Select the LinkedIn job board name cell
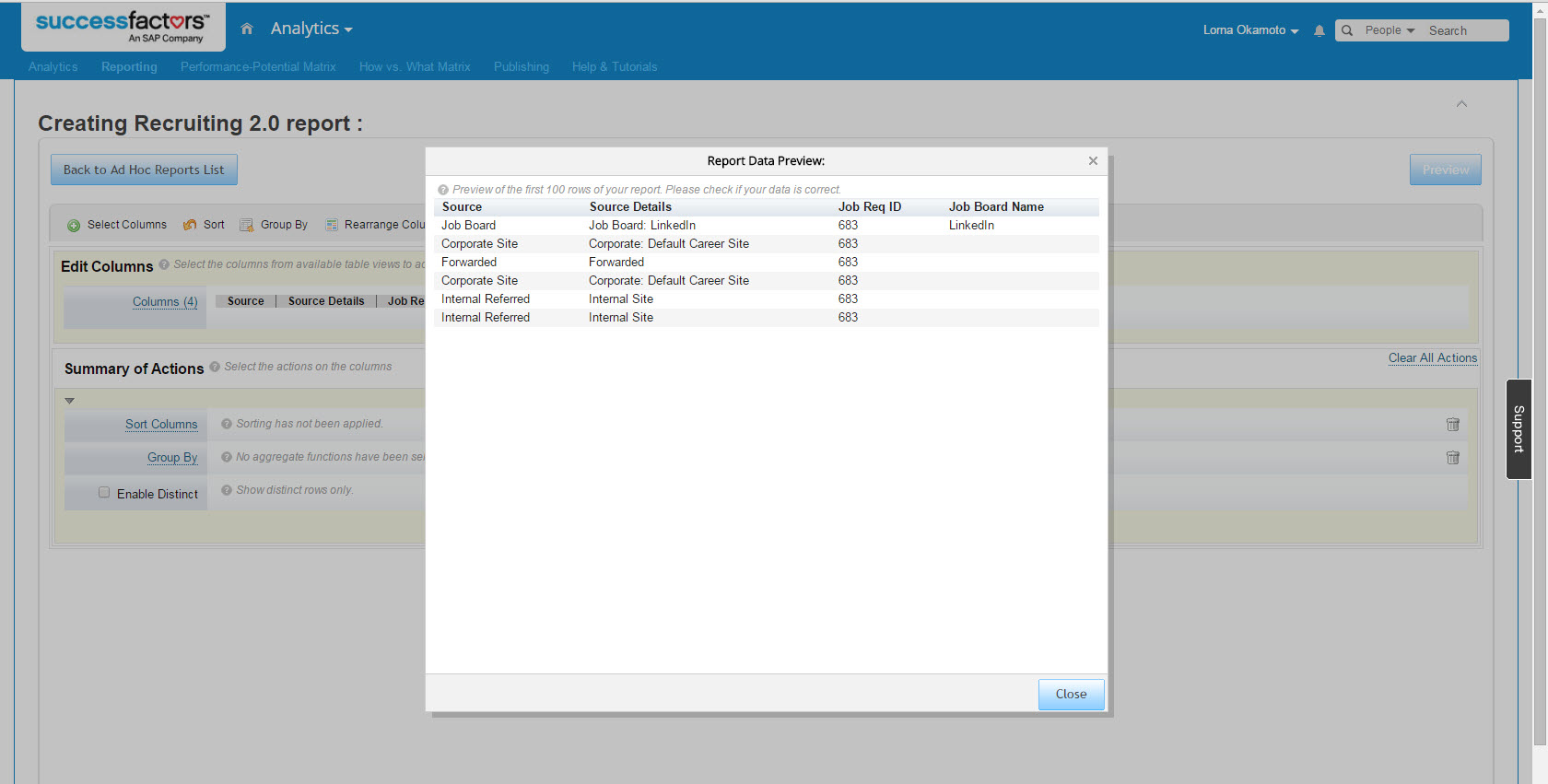Image resolution: width=1548 pixels, height=784 pixels. [971, 226]
